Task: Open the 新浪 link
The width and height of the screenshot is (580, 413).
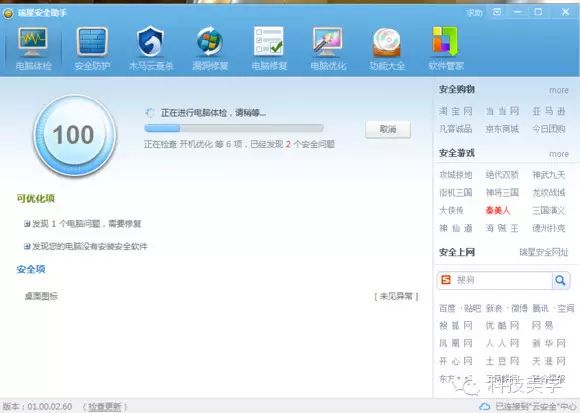Action: click(494, 308)
